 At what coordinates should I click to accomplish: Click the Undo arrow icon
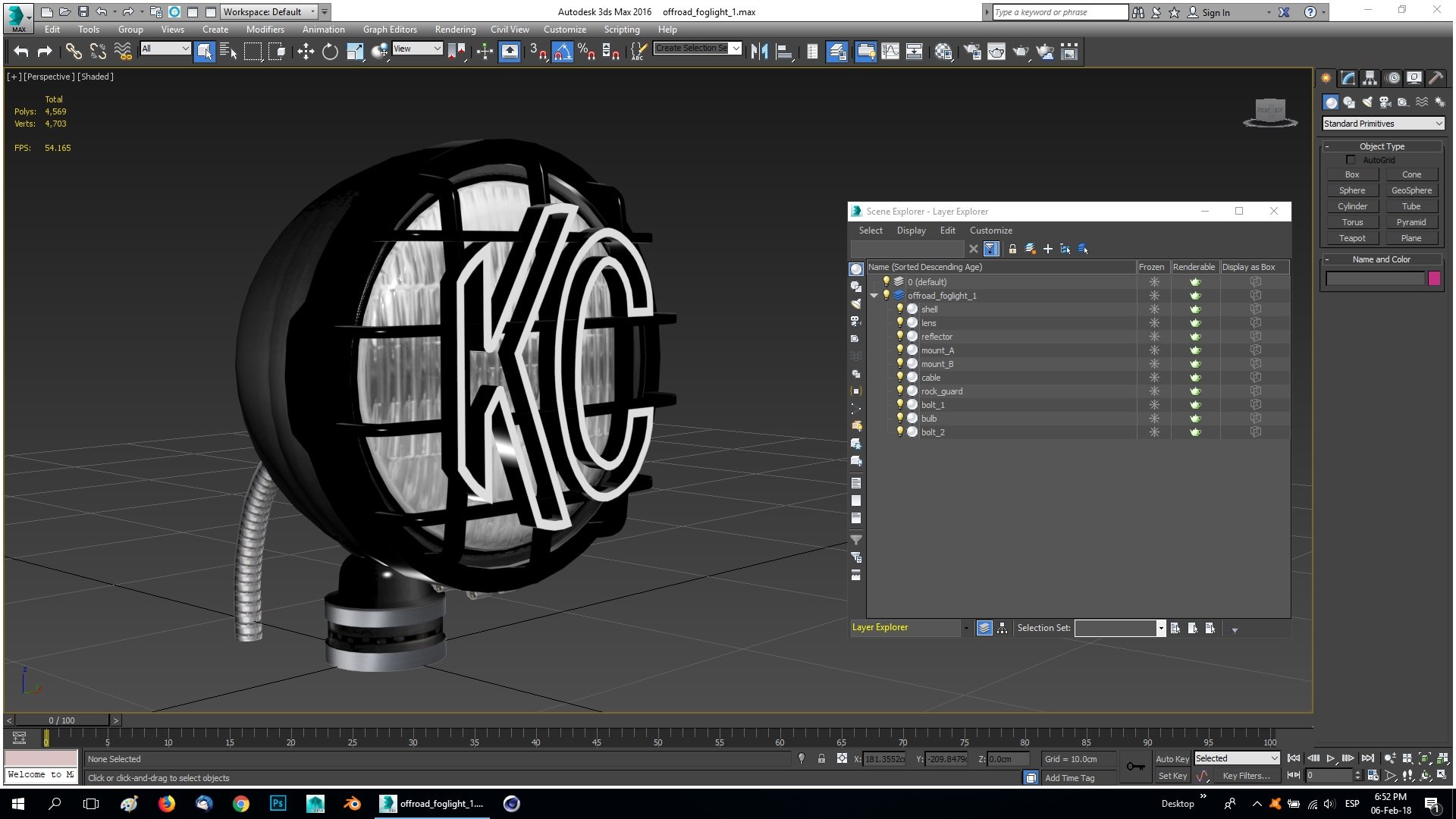[21, 52]
